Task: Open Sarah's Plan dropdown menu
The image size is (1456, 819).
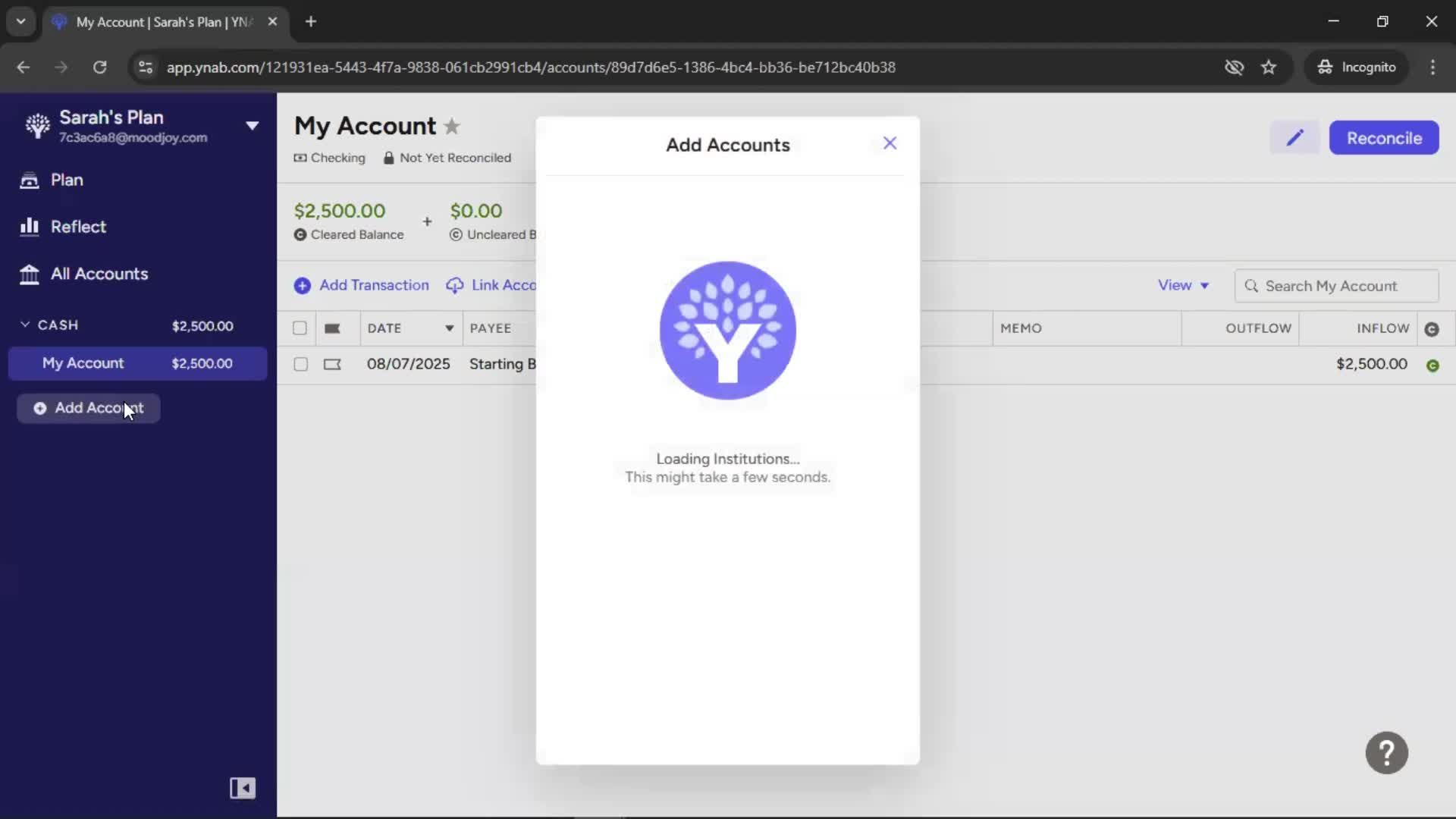Action: (x=252, y=126)
